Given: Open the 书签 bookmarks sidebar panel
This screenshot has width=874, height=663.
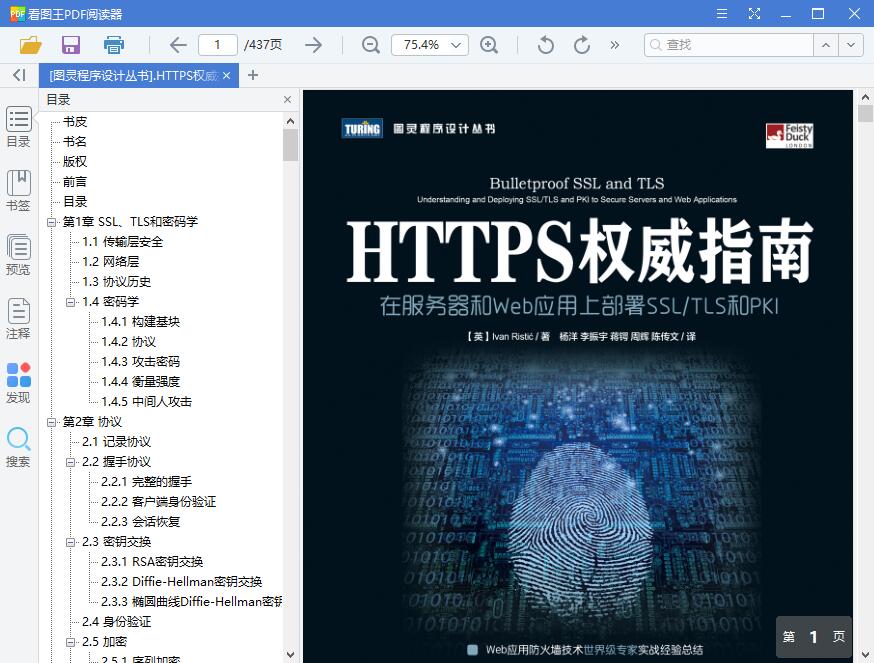Looking at the screenshot, I should [x=18, y=191].
